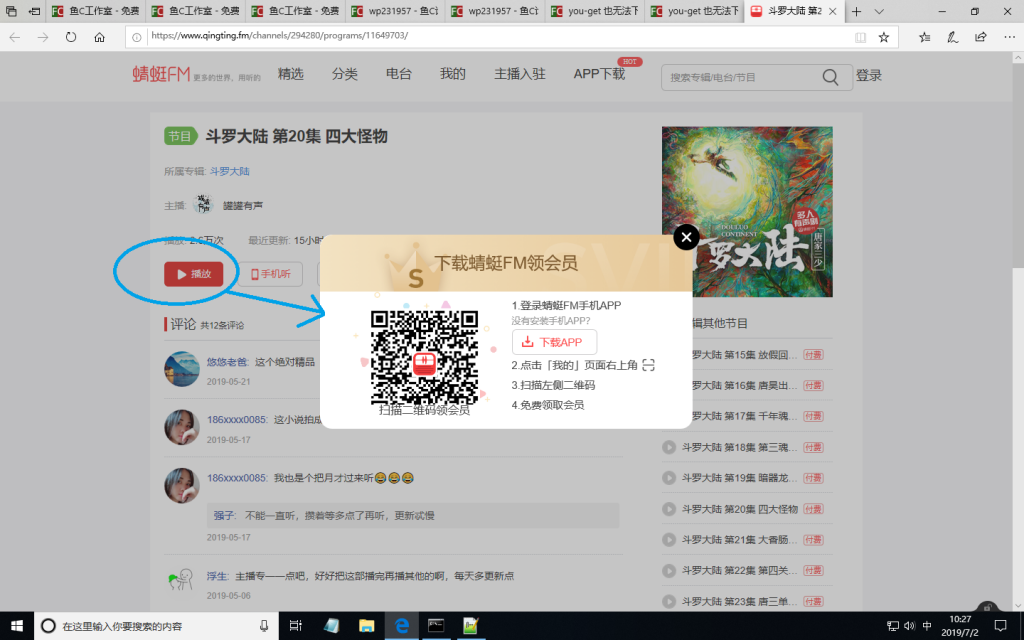Open the Action Center notification icon
This screenshot has width=1024, height=640.
pos(1000,626)
